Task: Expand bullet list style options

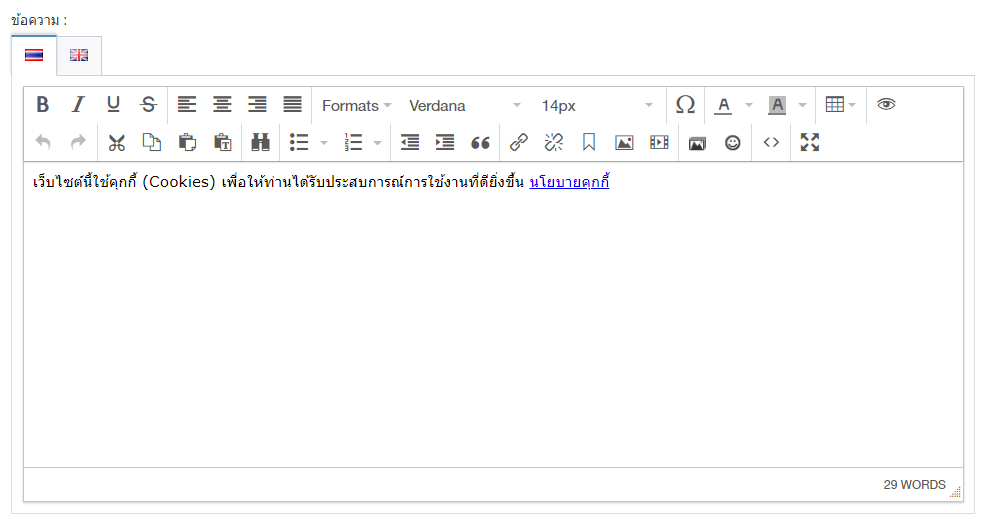Action: pyautogui.click(x=324, y=143)
